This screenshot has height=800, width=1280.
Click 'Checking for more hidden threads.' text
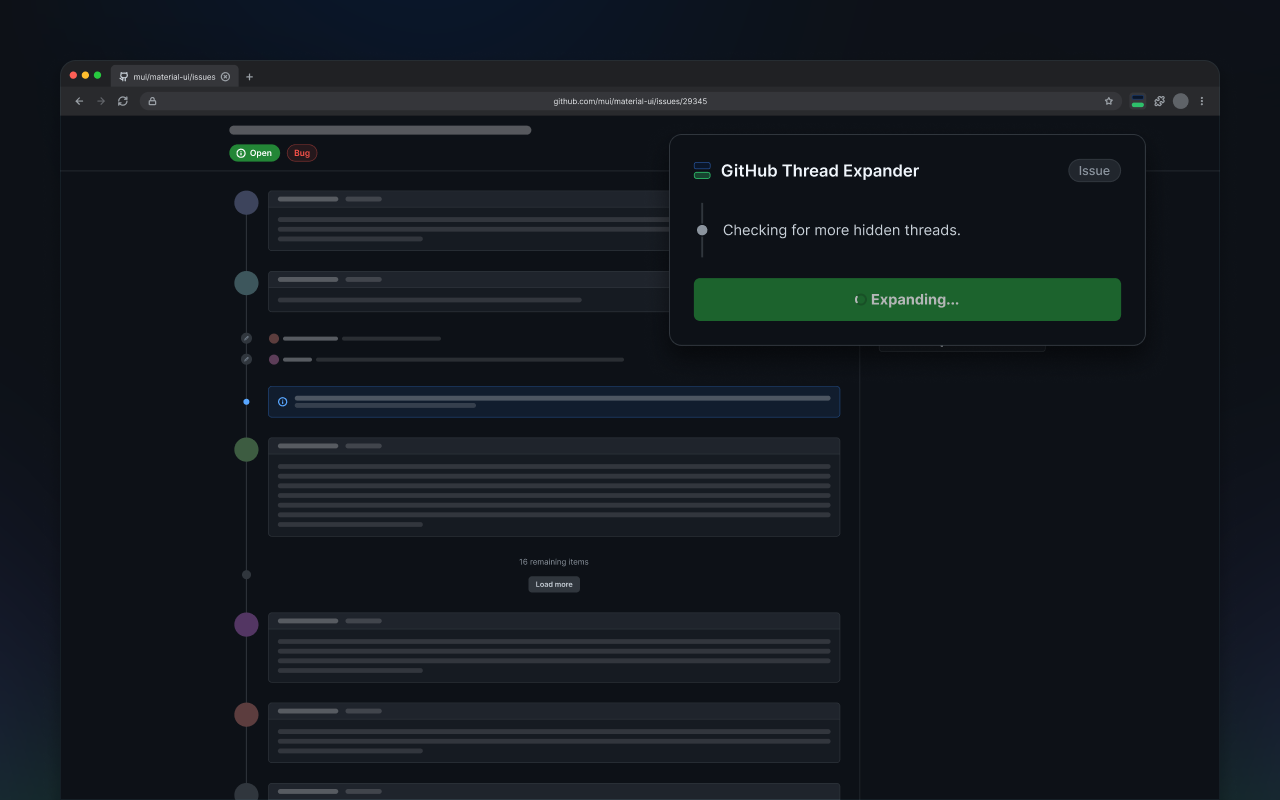[x=841, y=230]
